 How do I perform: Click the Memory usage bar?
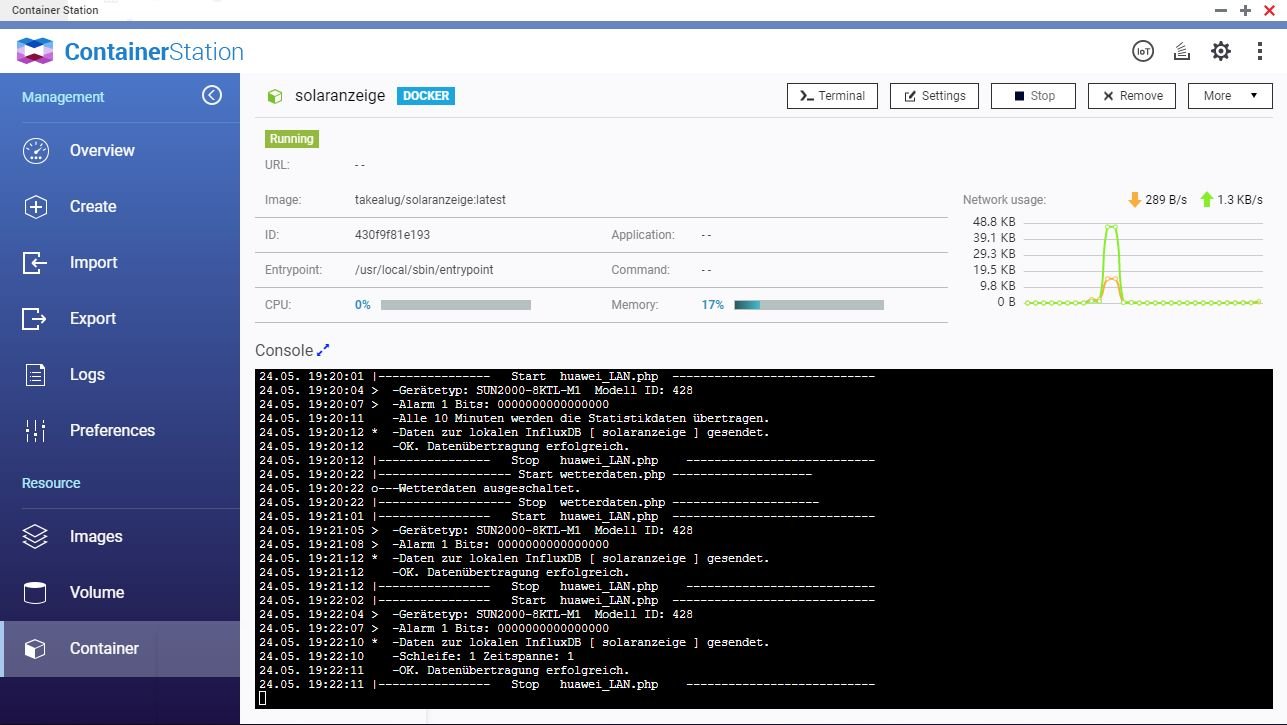coord(808,305)
